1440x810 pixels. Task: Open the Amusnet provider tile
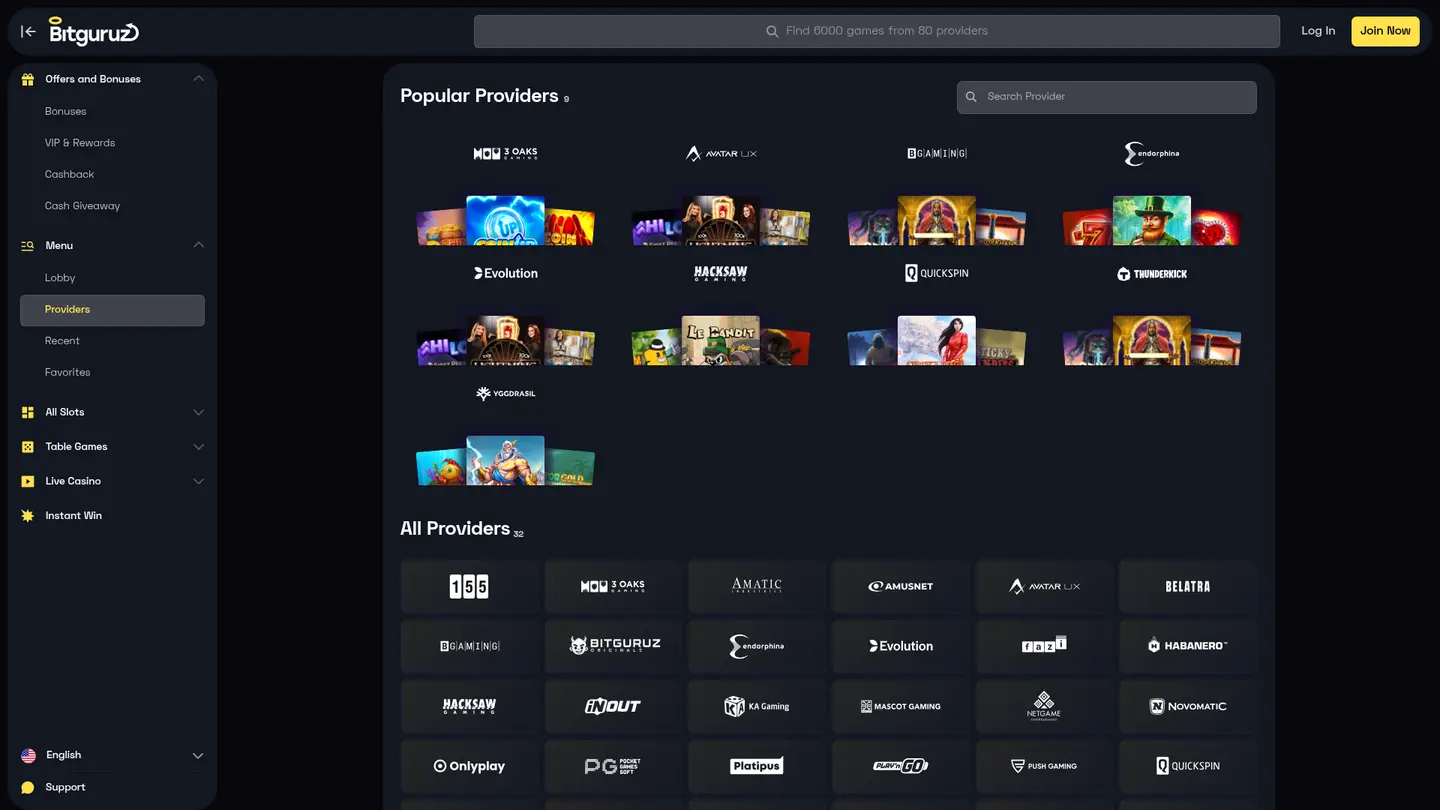click(x=901, y=586)
